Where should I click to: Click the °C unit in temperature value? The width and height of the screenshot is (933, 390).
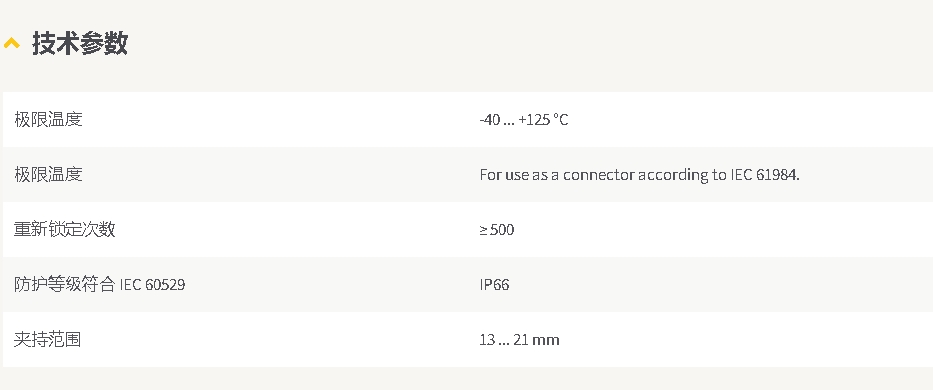[561, 120]
